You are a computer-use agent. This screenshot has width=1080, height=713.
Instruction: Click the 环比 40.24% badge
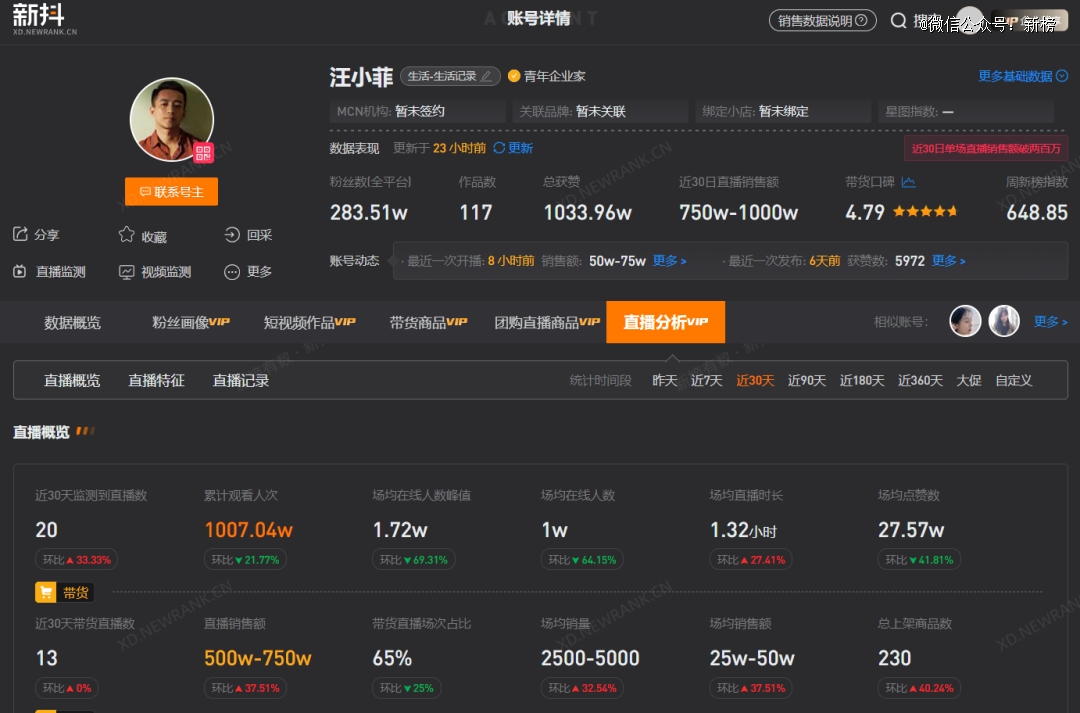(919, 688)
